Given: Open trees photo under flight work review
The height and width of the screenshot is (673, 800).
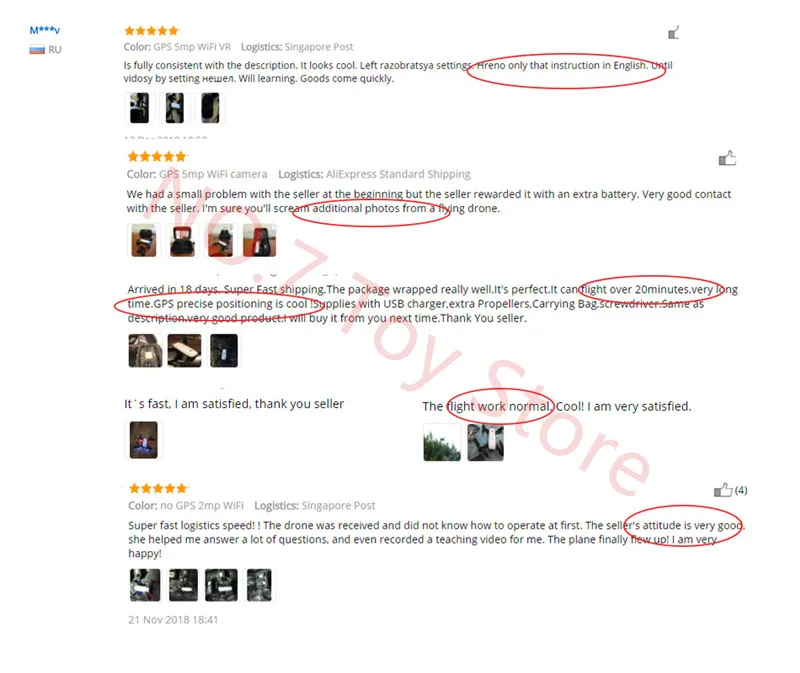Looking at the screenshot, I should 442,442.
